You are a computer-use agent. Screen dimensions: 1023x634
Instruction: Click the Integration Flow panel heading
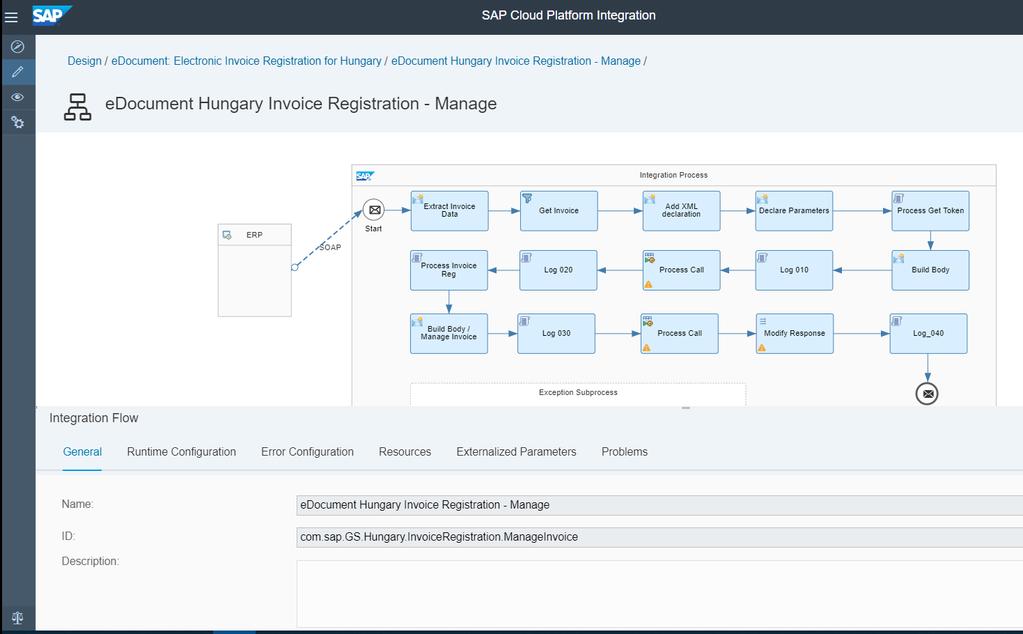coord(94,418)
